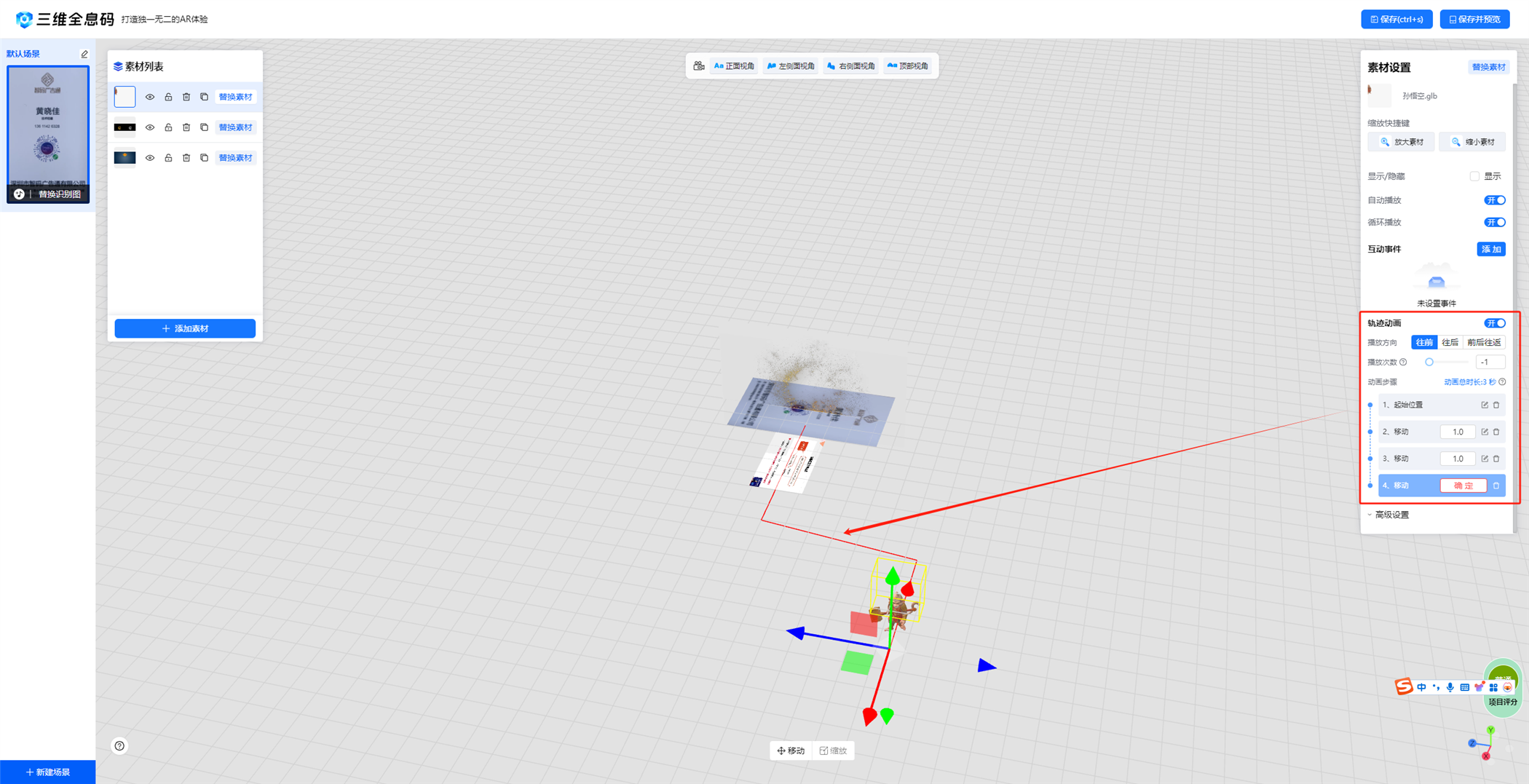Click the camera icon left of 正面视角

[x=699, y=66]
